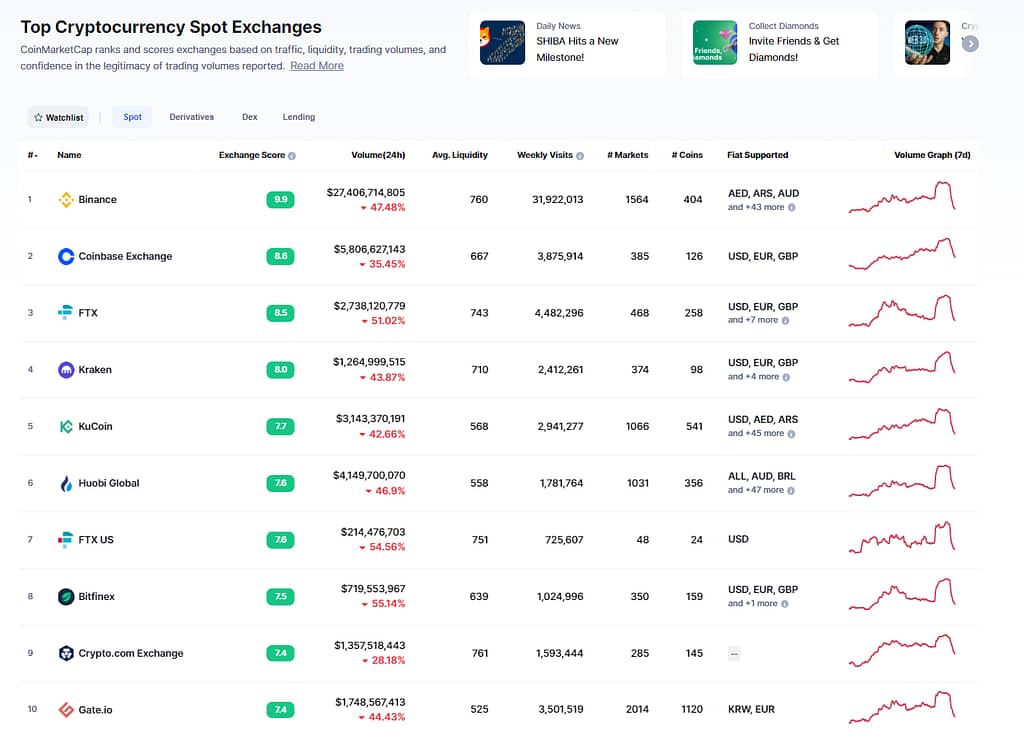
Task: Click info icon beside FTX's +7 more
Action: click(786, 321)
